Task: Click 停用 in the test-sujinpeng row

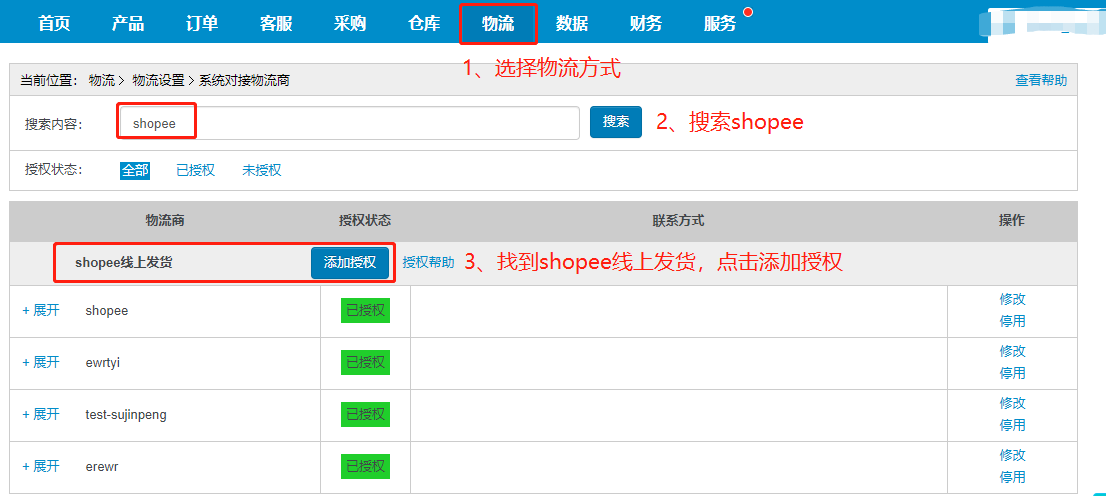Action: (x=1012, y=425)
